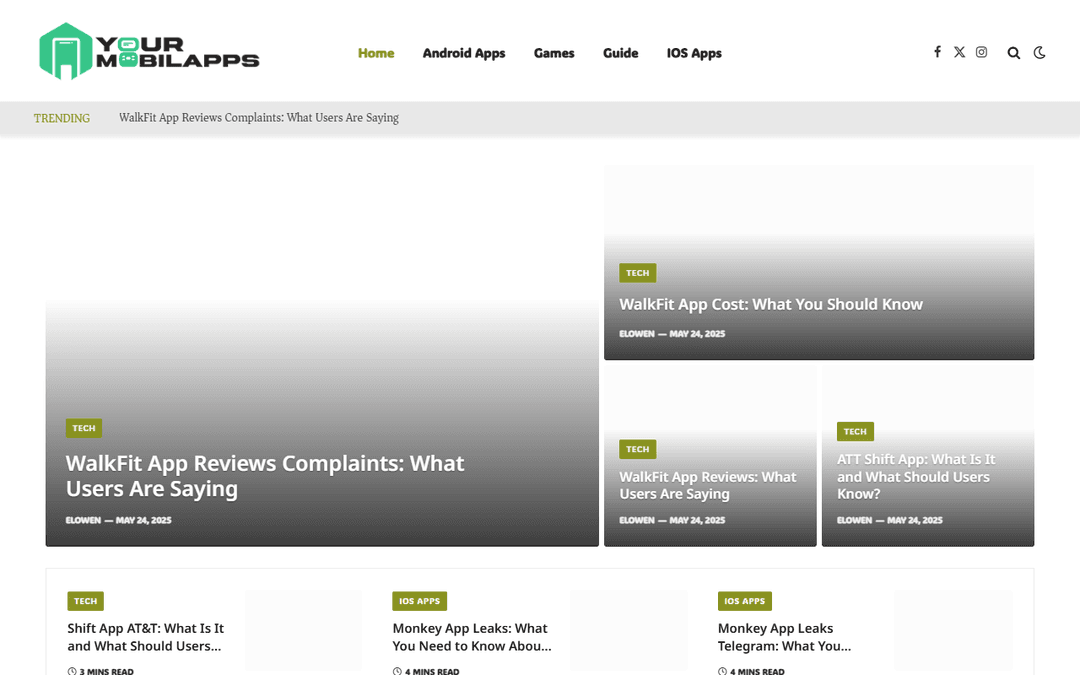Click TECH tag on ATT Shift App card
Screen dimensions: 1080x675
point(855,432)
